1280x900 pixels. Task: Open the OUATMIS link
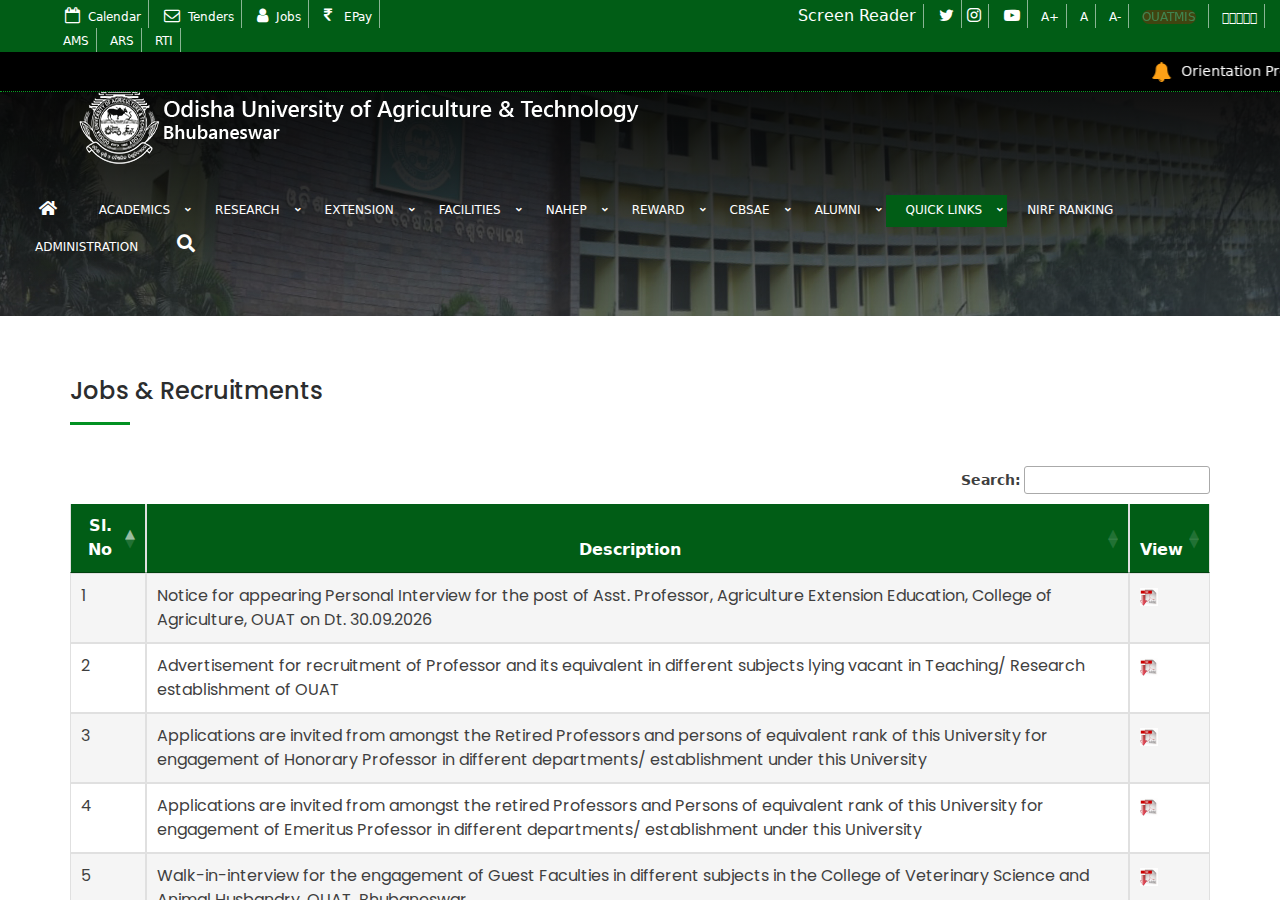click(x=1168, y=17)
